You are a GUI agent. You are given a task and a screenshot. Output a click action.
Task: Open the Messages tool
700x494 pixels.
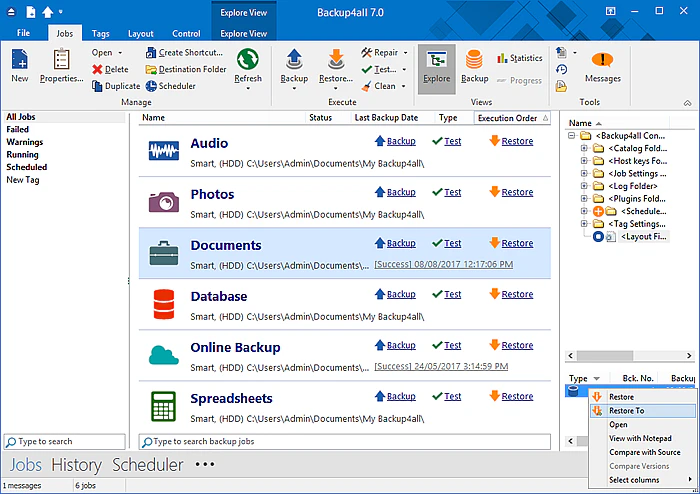(603, 66)
